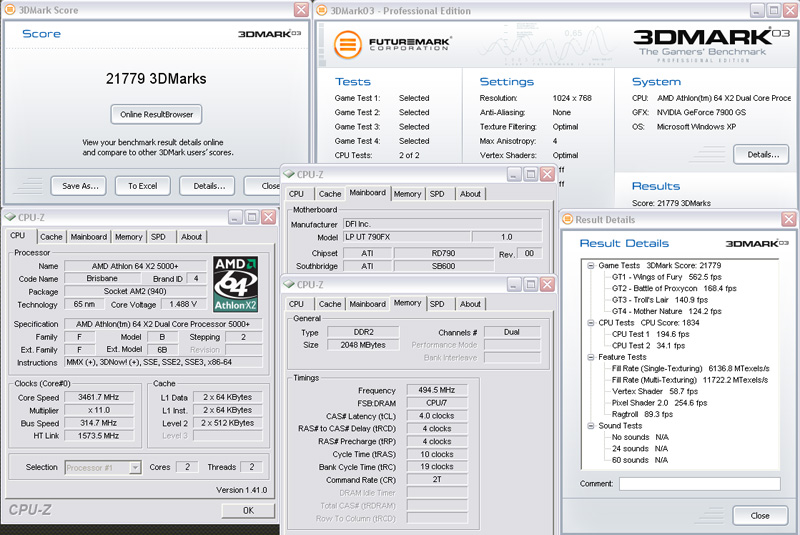Close the Mainboard CPU-Z window
Image resolution: width=800 pixels, height=535 pixels.
547,174
